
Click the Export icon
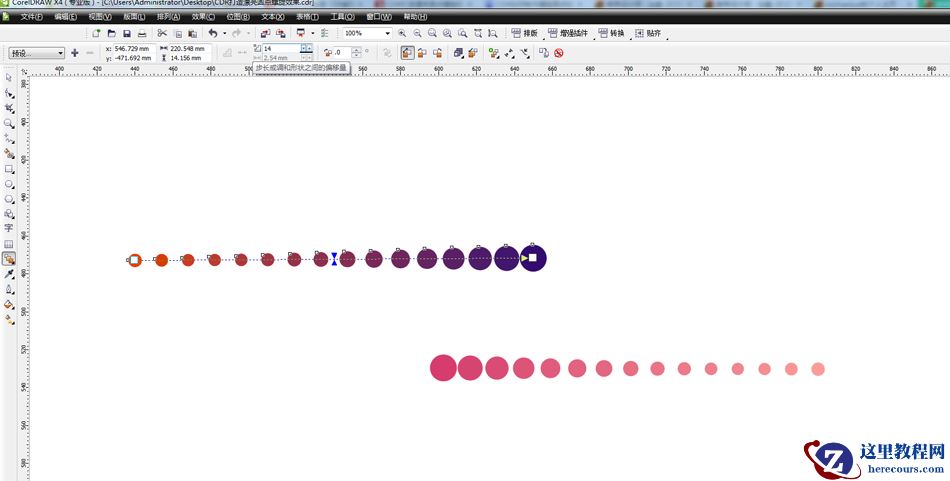[281, 33]
